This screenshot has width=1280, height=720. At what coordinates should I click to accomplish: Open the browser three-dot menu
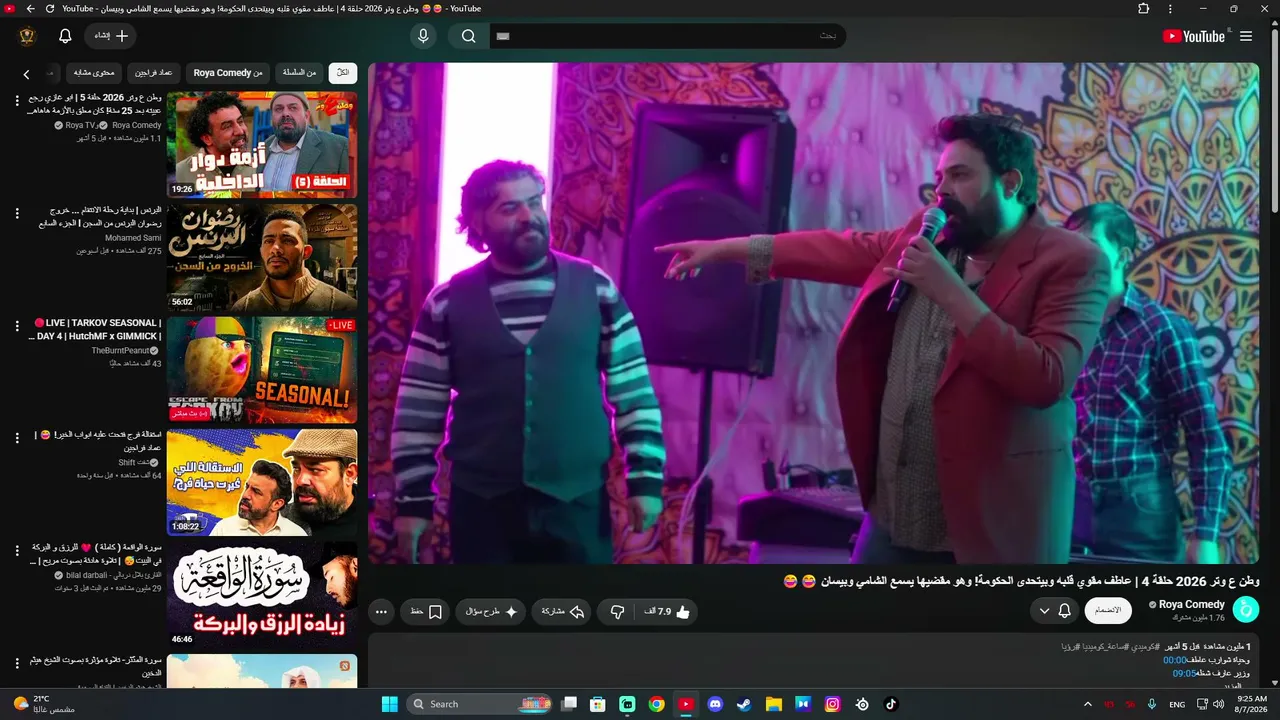1171,8
